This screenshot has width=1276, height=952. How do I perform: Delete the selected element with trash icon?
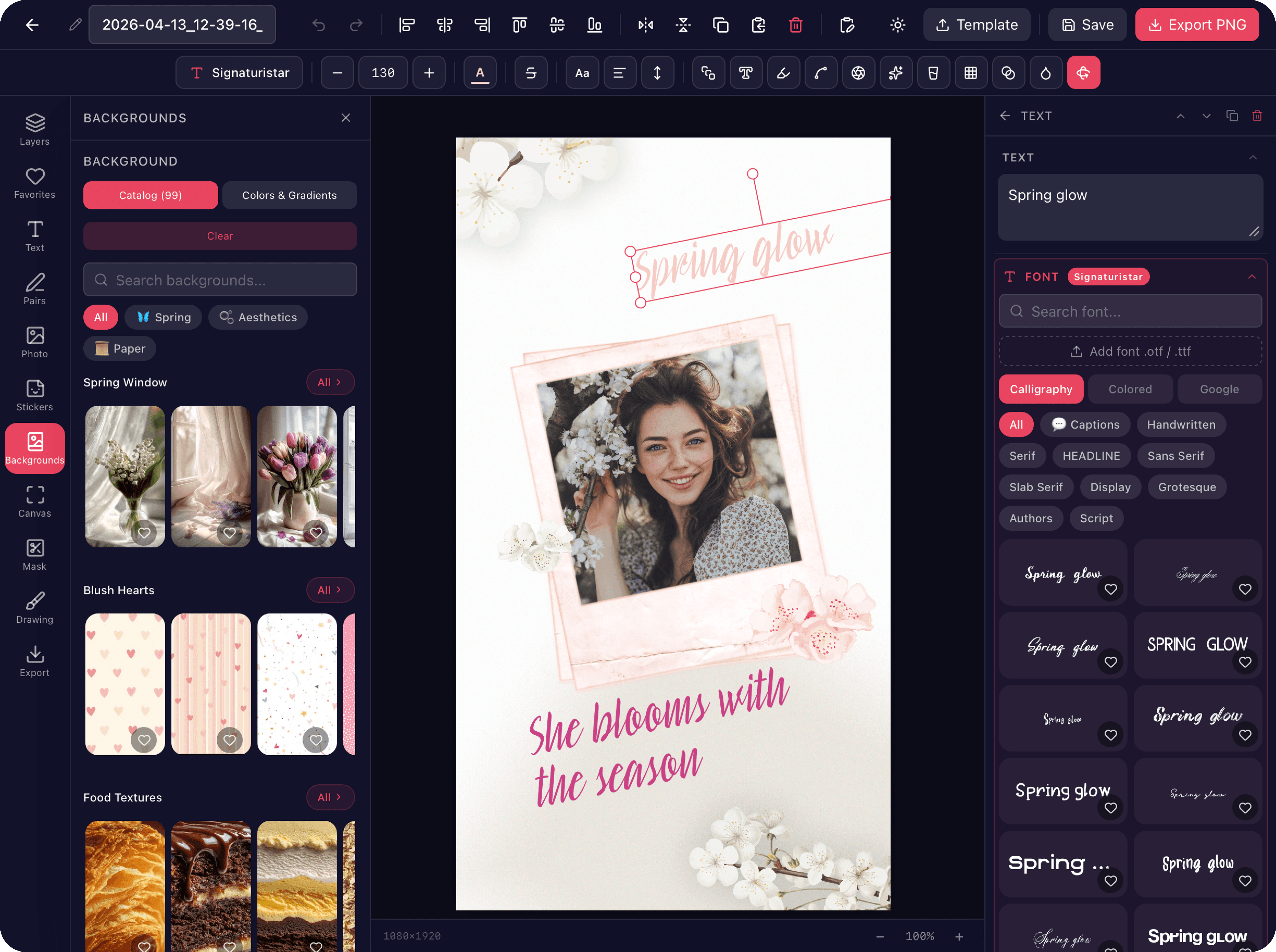(795, 25)
